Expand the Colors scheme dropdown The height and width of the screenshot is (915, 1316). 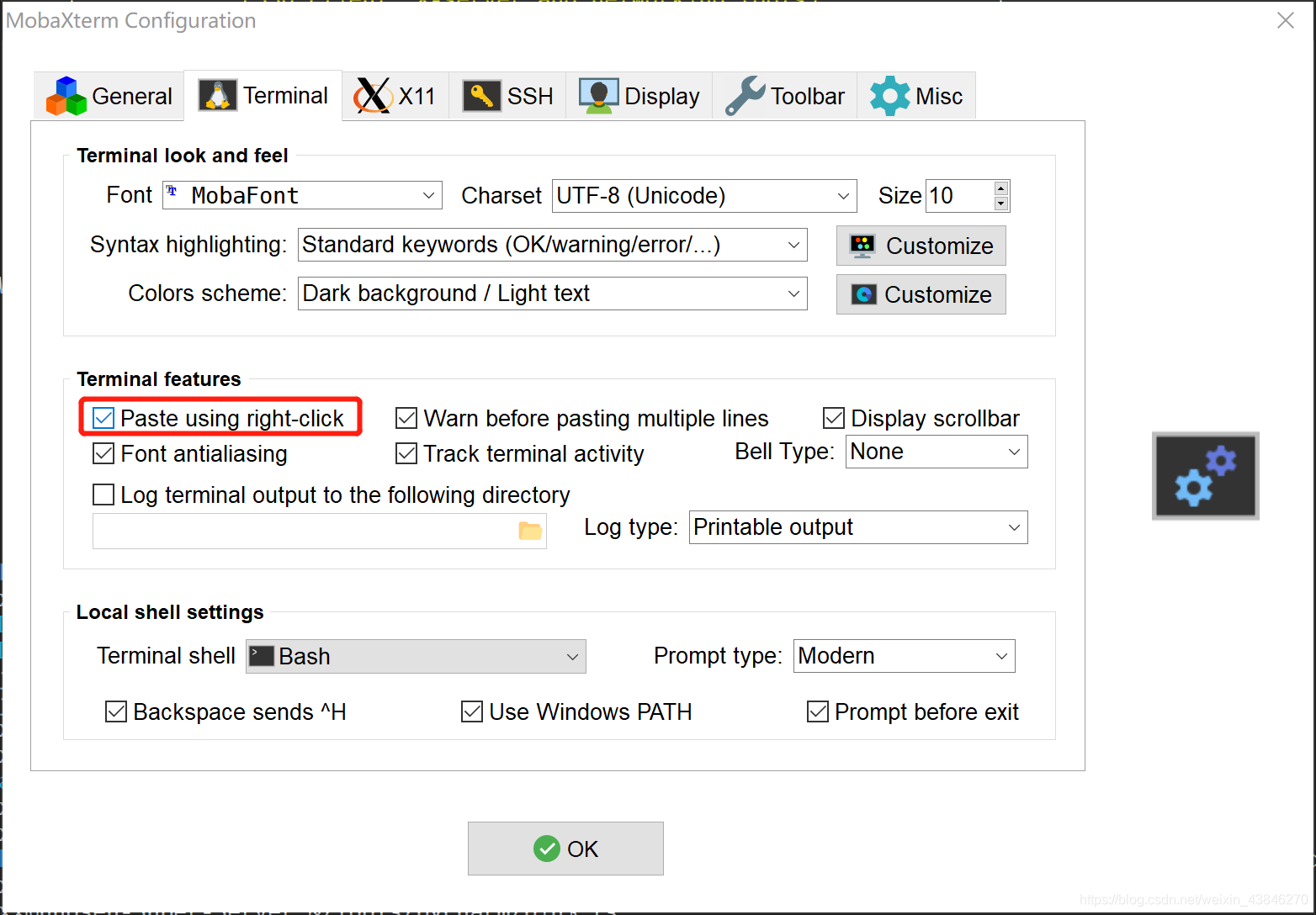click(553, 294)
